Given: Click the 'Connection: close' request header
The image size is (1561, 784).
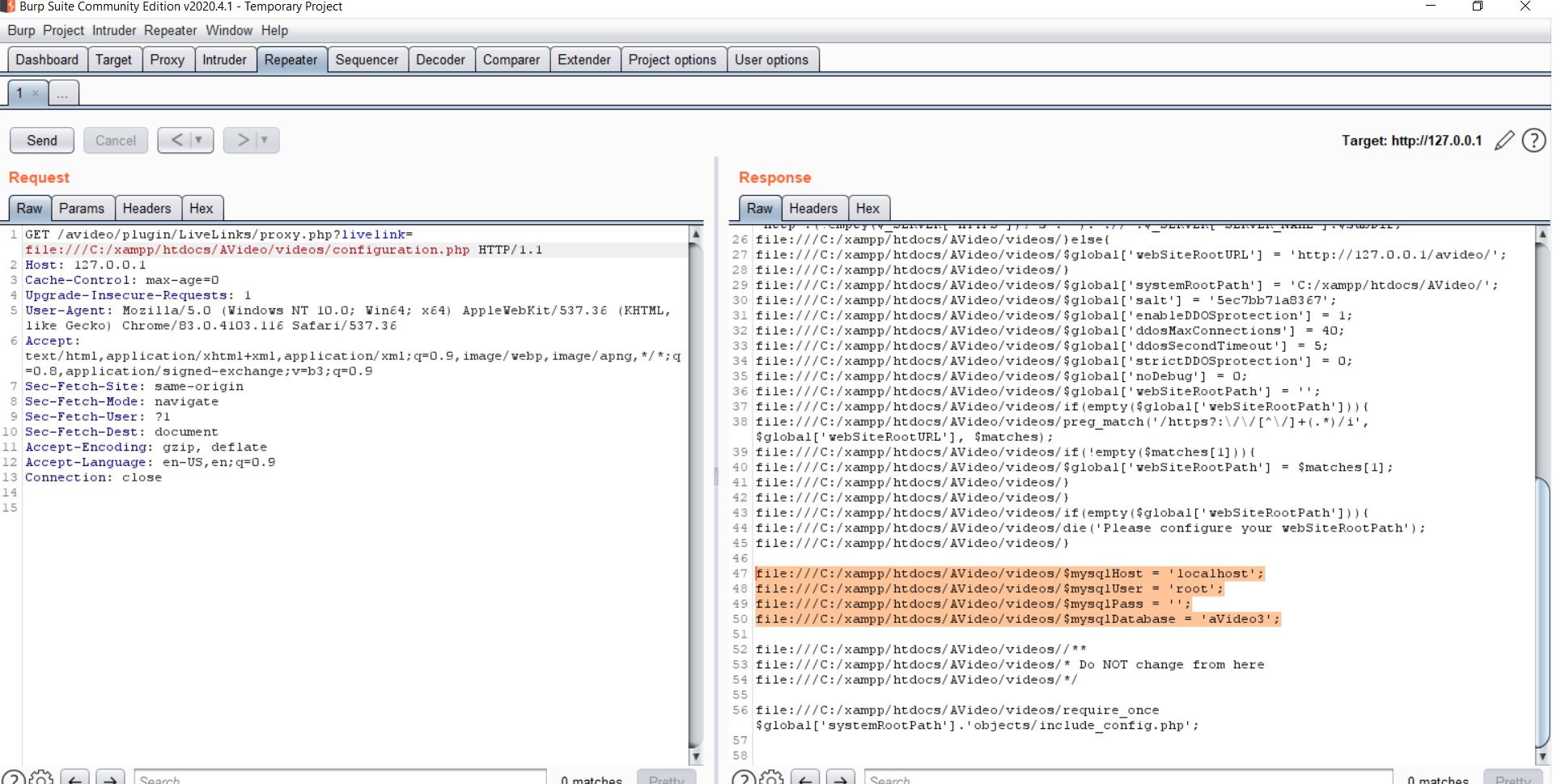Looking at the screenshot, I should click(94, 478).
